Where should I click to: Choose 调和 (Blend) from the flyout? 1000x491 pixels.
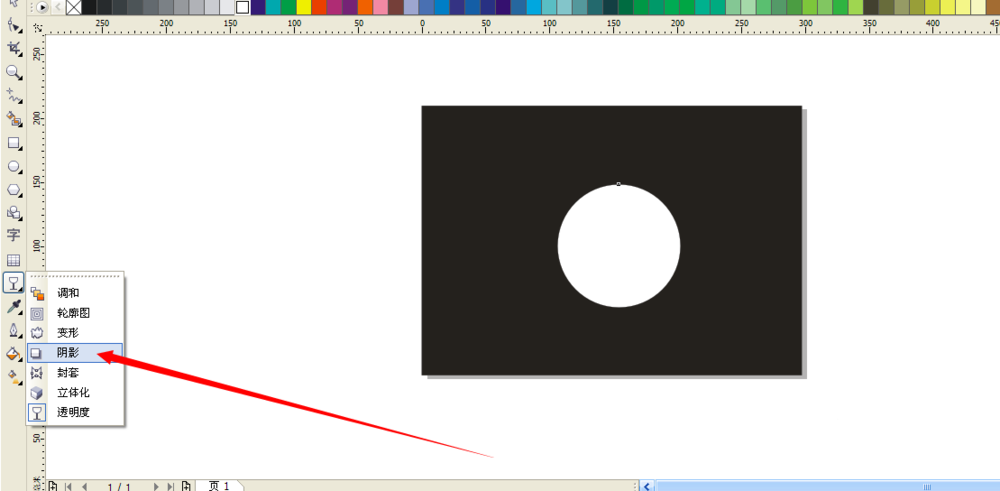click(75, 293)
